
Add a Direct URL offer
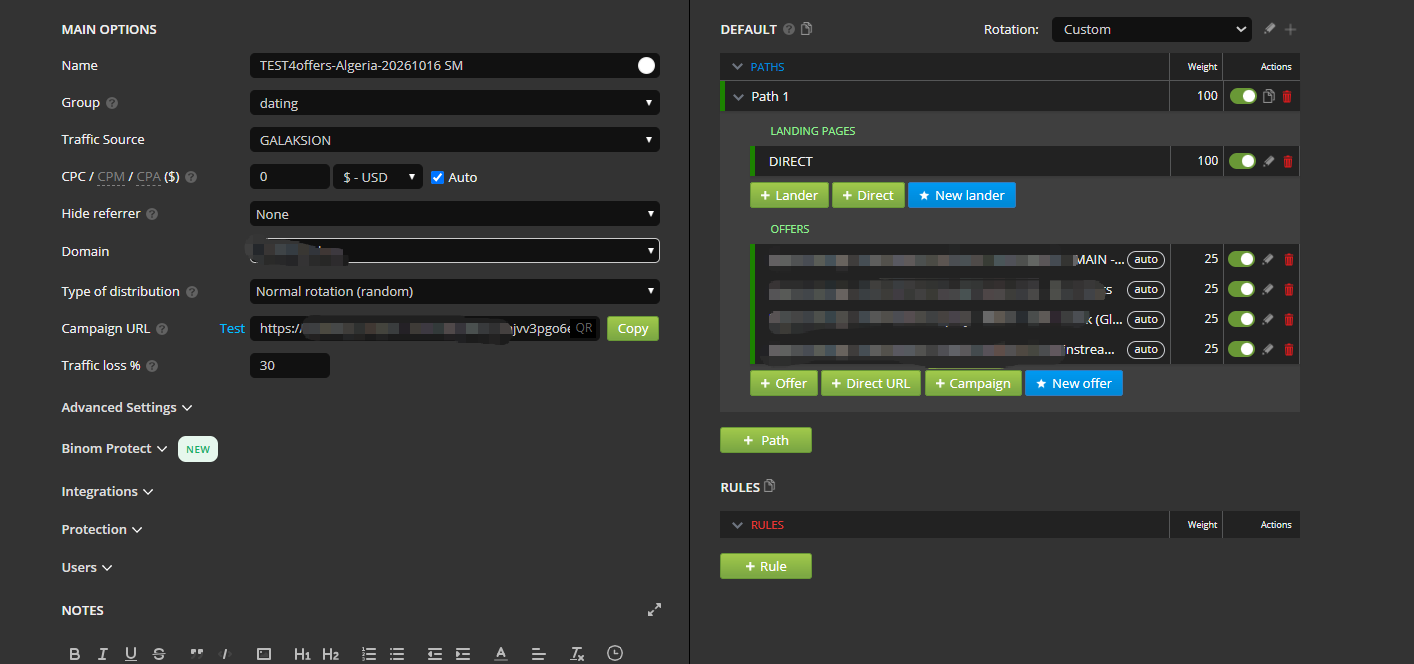click(x=871, y=383)
